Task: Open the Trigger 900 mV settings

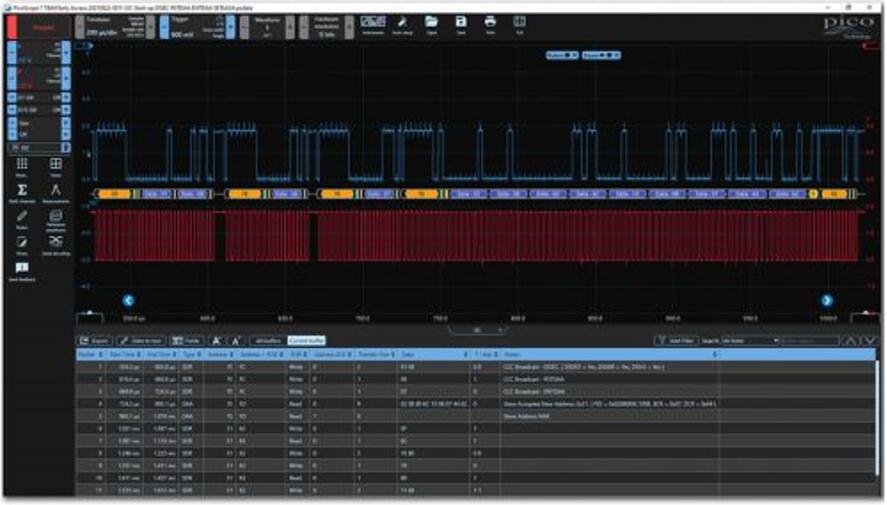Action: [197, 27]
